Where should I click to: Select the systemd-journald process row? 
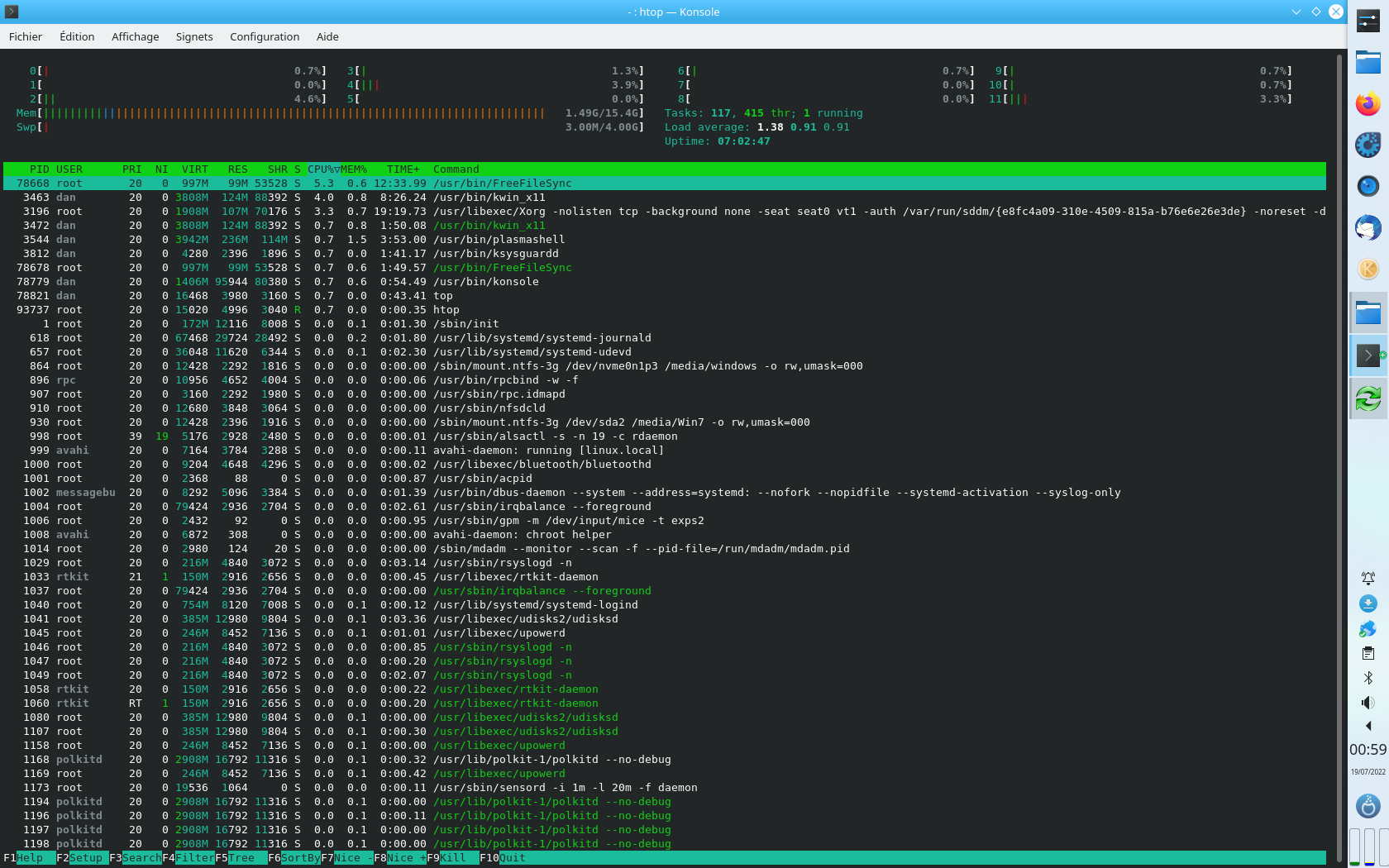coord(665,338)
